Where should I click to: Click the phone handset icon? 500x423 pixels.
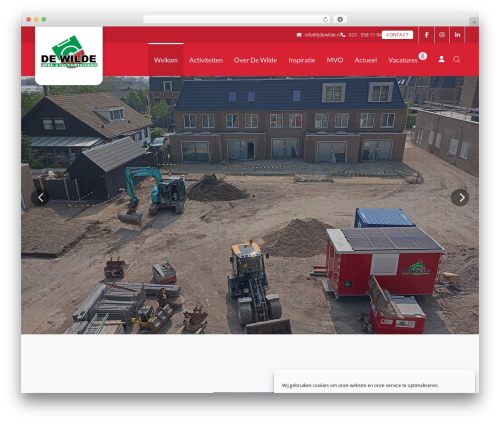[x=343, y=35]
